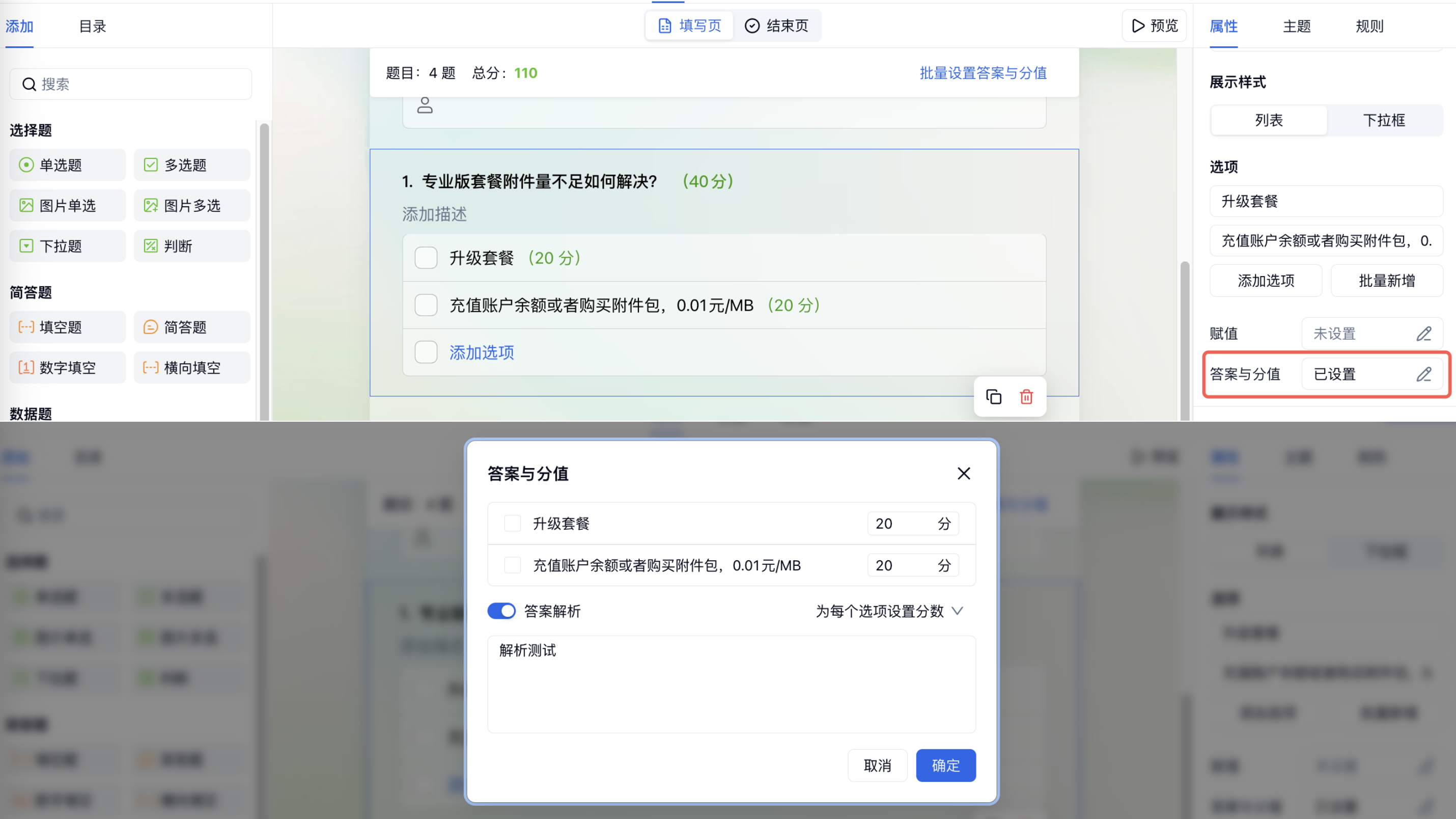Click the pencil icon next to 已设置

click(x=1424, y=374)
